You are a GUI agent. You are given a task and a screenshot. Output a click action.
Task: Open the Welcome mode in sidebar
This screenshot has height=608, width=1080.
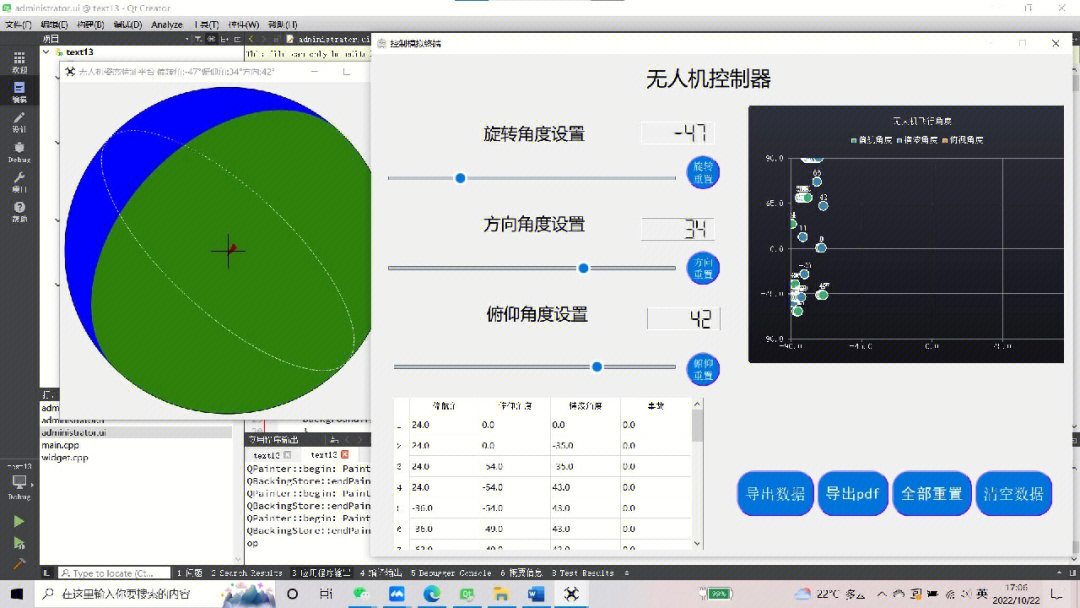[19, 62]
